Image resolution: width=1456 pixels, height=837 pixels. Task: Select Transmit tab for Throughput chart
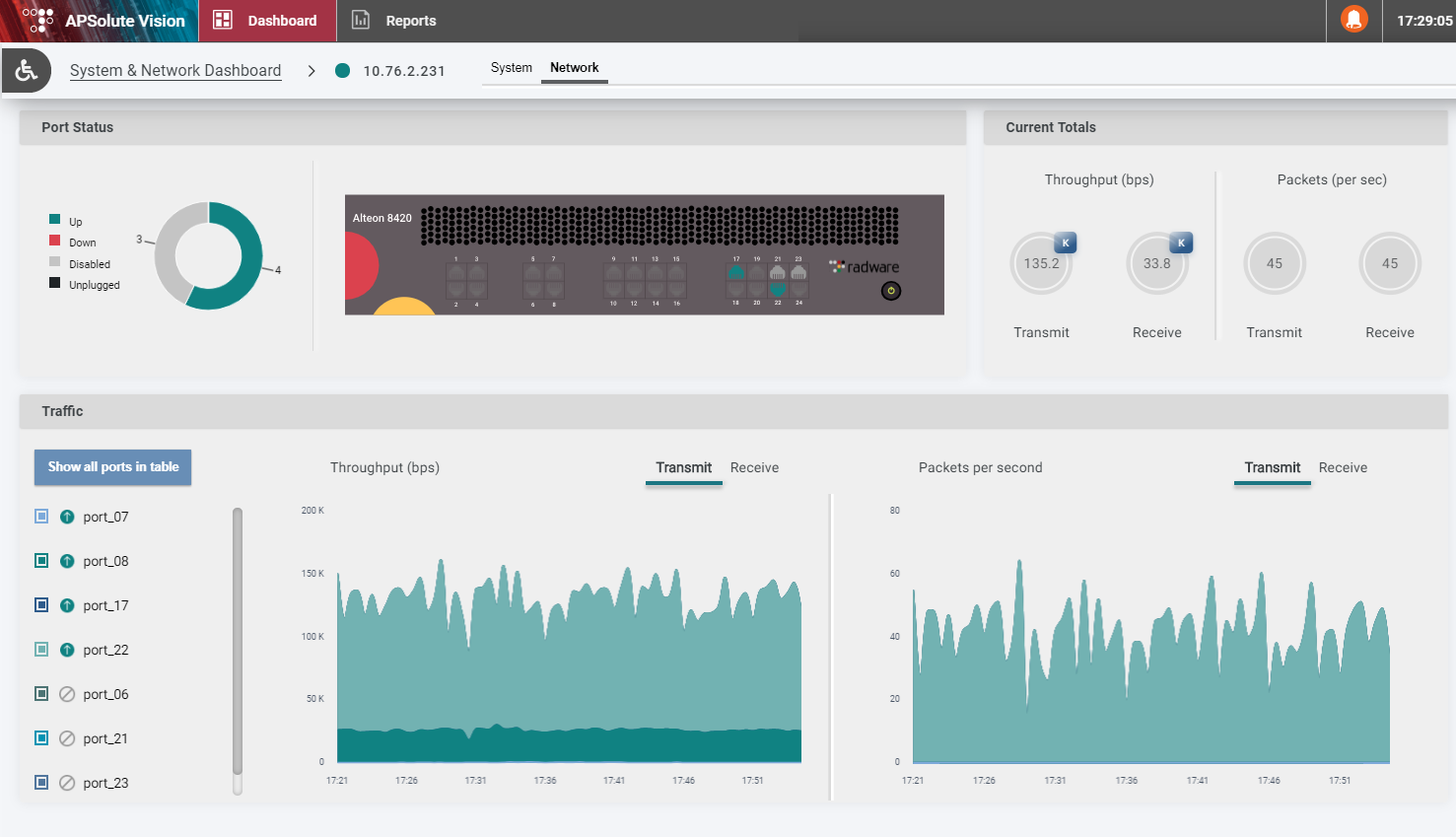tap(684, 467)
